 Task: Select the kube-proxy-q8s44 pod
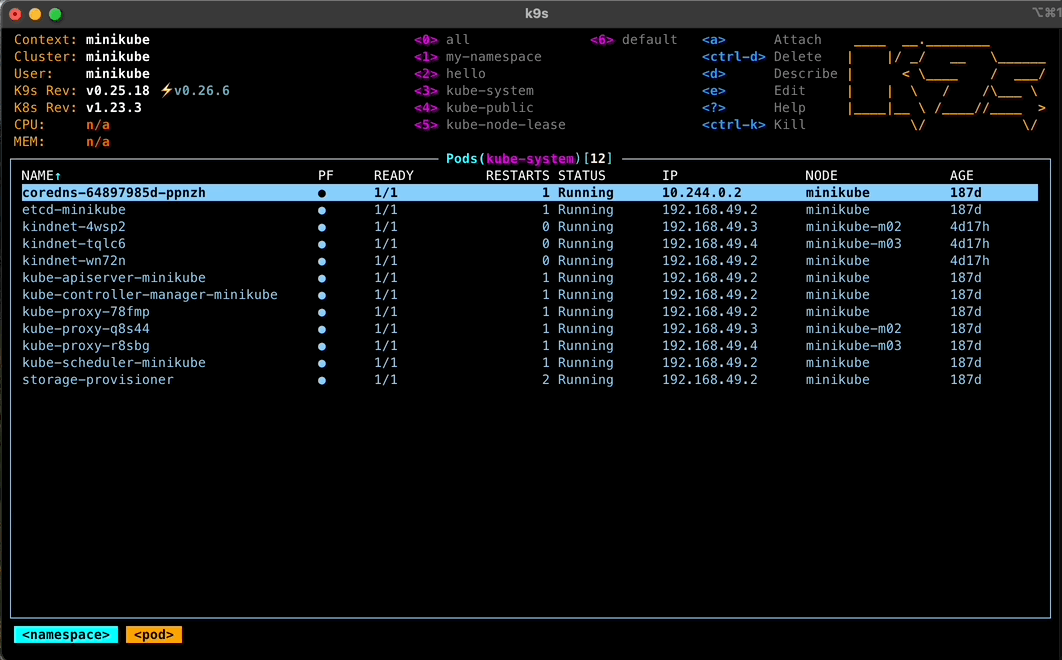tap(530, 328)
